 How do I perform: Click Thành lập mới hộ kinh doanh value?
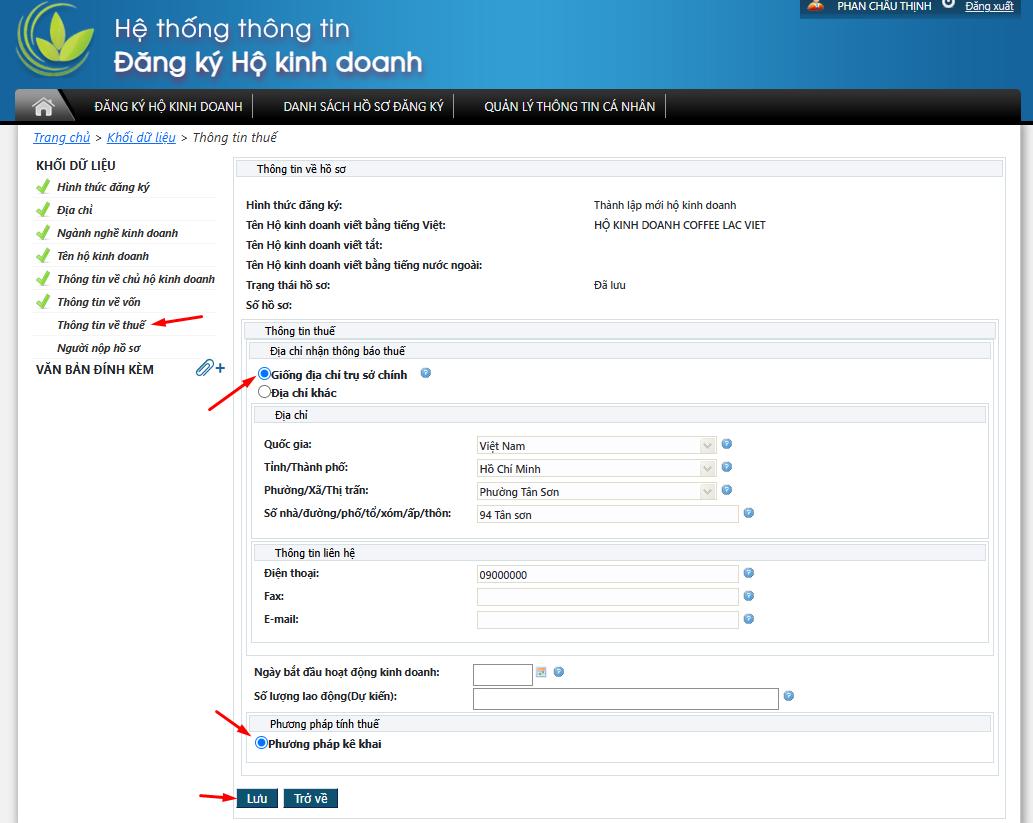point(665,206)
